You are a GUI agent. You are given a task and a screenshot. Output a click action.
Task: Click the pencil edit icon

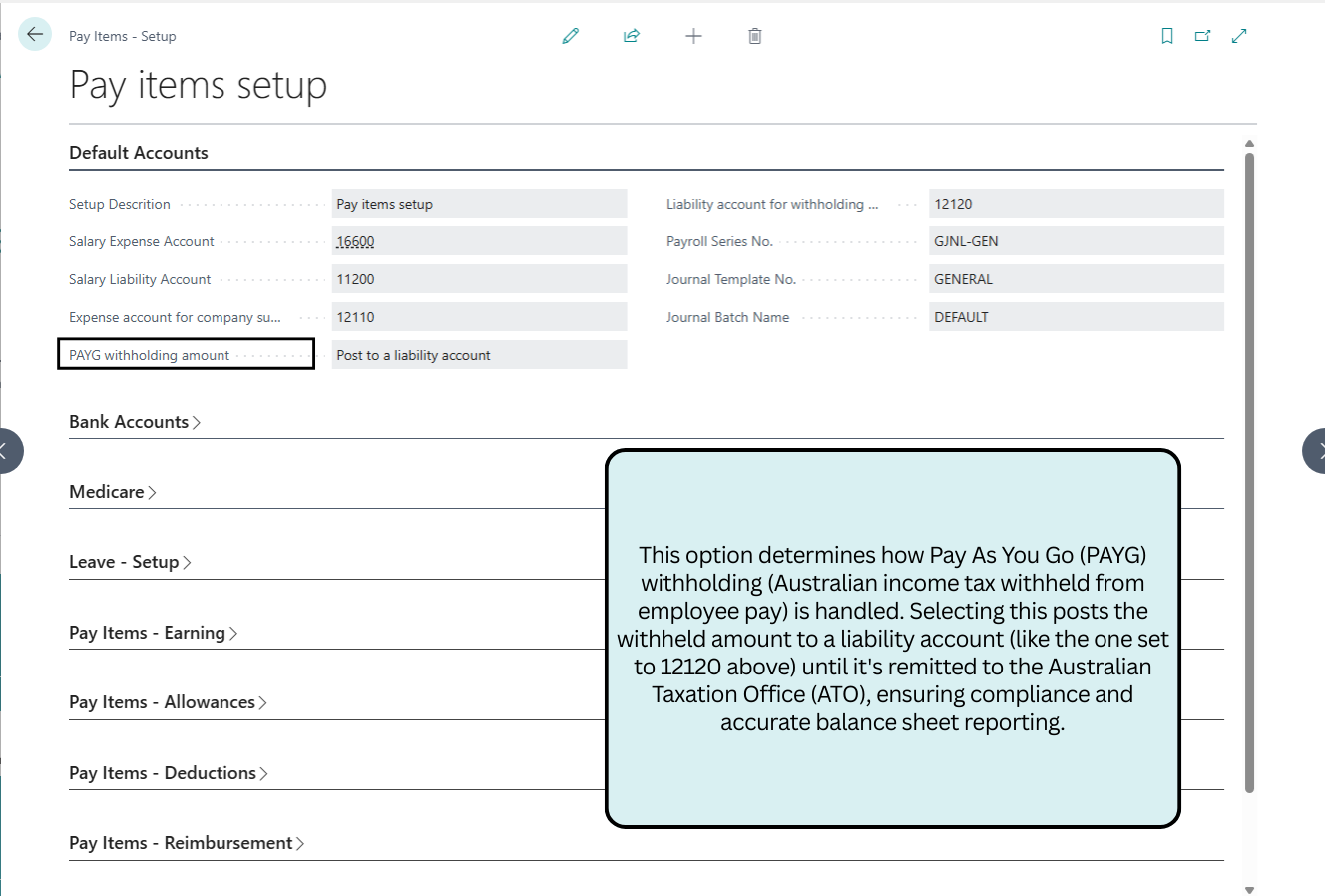click(571, 36)
